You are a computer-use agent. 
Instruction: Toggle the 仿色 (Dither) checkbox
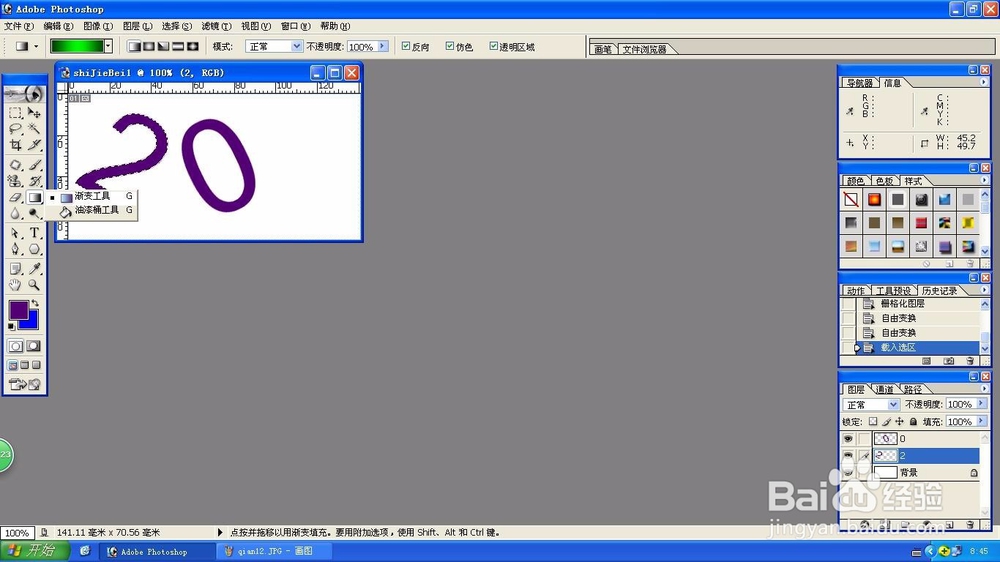(x=450, y=46)
